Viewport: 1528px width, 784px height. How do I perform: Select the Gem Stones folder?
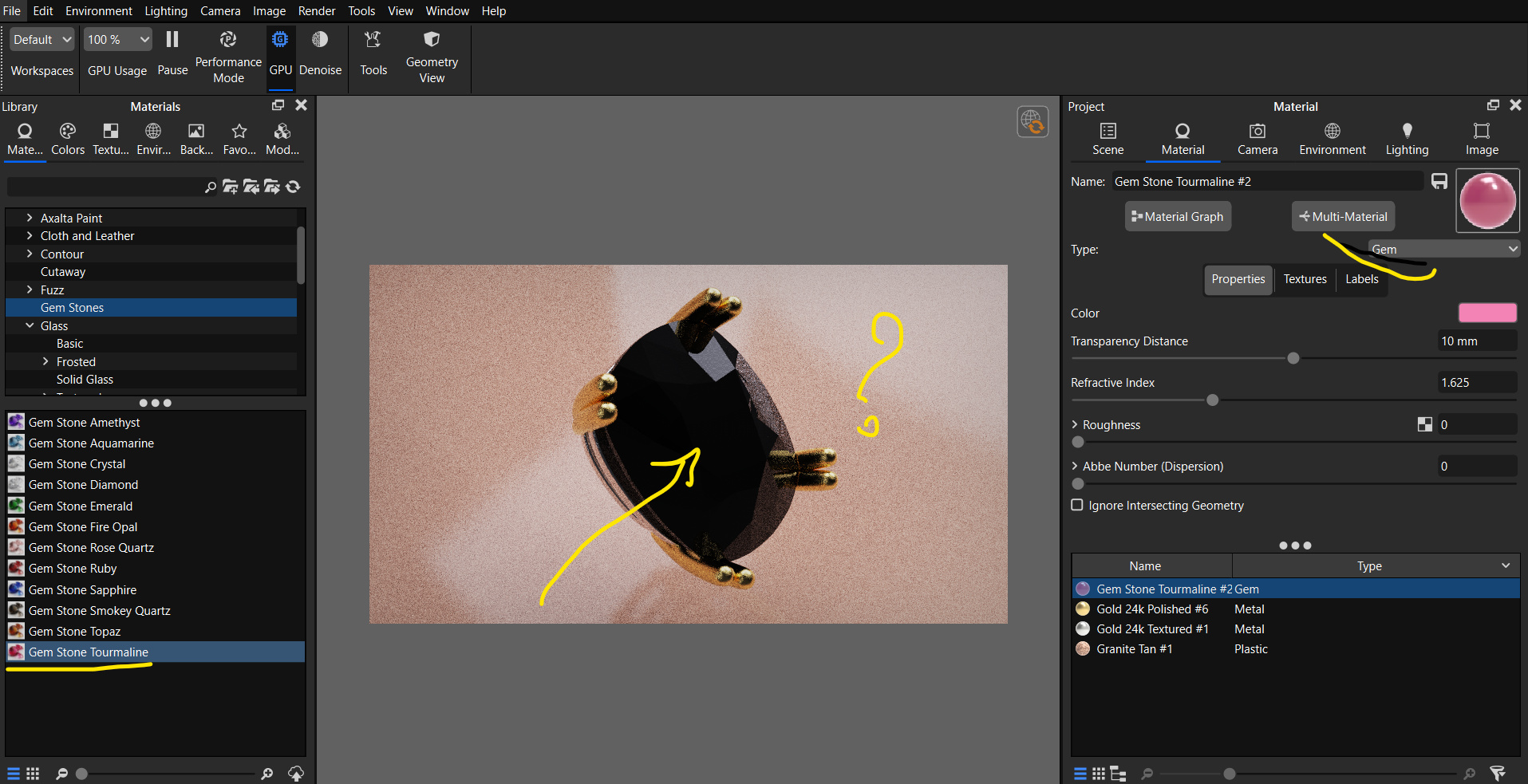click(151, 307)
